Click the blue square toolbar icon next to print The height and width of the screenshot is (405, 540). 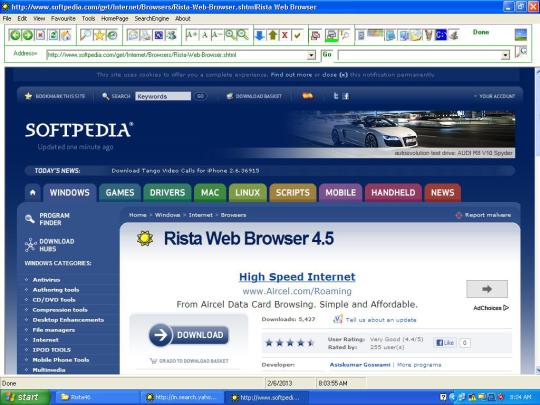(x=159, y=35)
